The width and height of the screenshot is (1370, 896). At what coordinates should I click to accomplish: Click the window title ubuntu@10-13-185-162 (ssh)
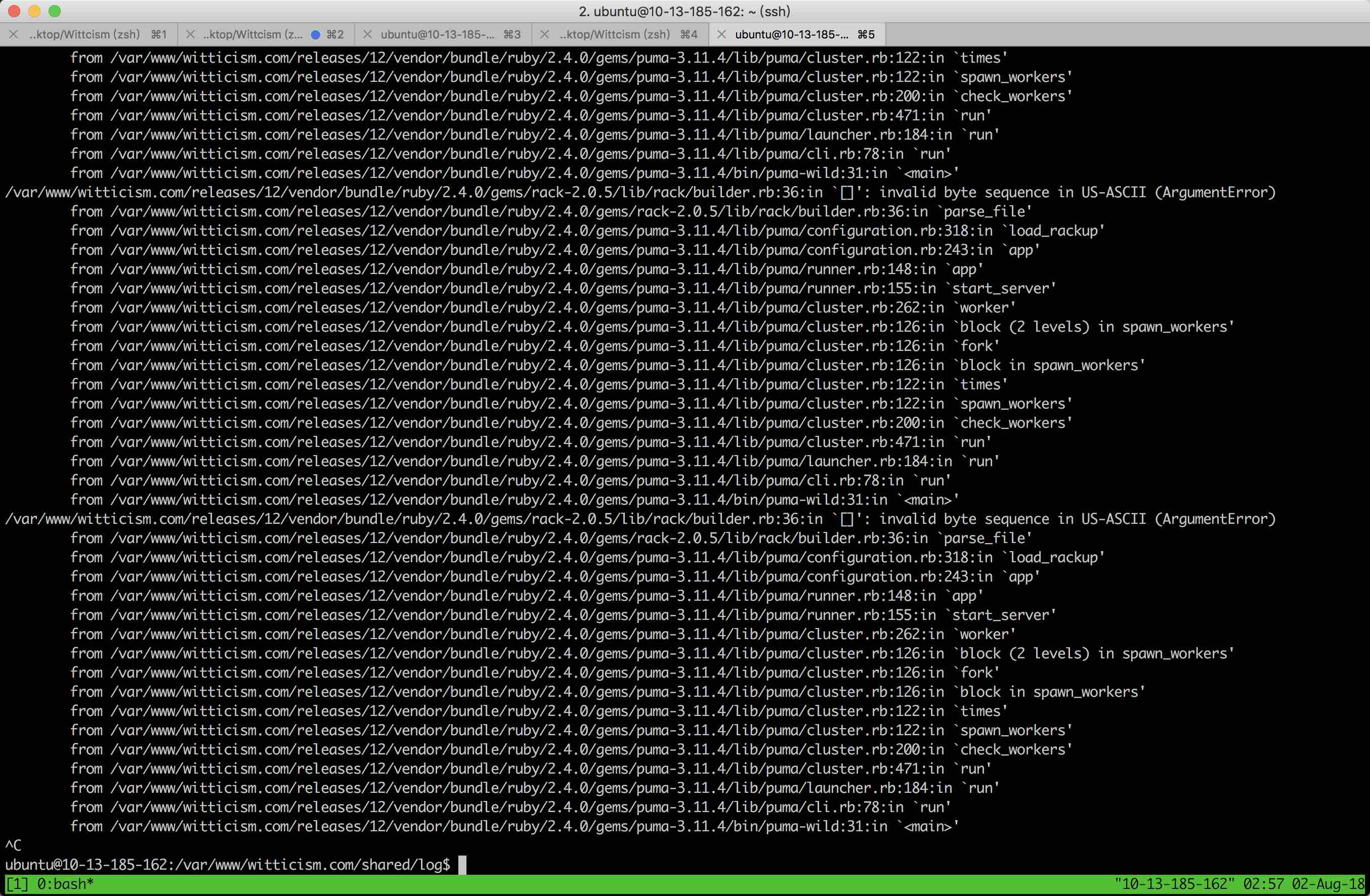click(684, 11)
